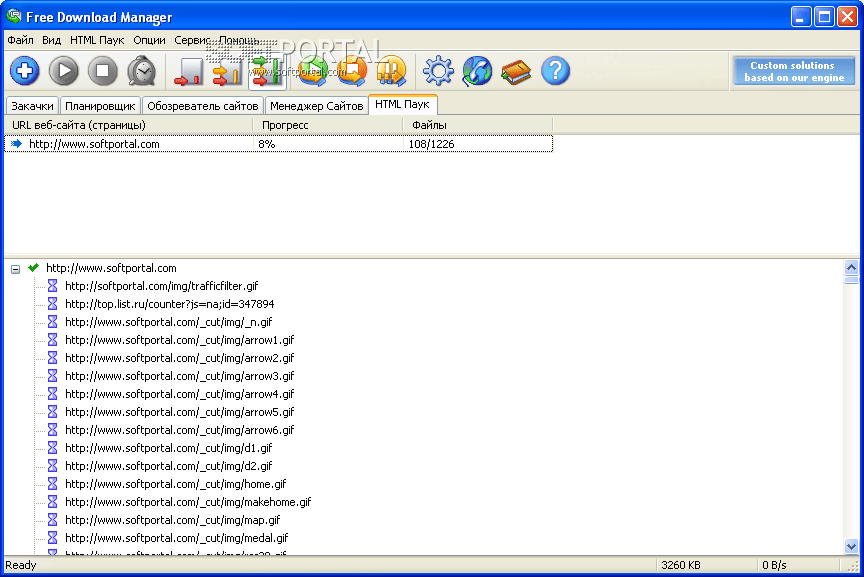Image resolution: width=864 pixels, height=577 pixels.
Task: Collapse the http://www.softportal.com tree node
Action: [15, 269]
